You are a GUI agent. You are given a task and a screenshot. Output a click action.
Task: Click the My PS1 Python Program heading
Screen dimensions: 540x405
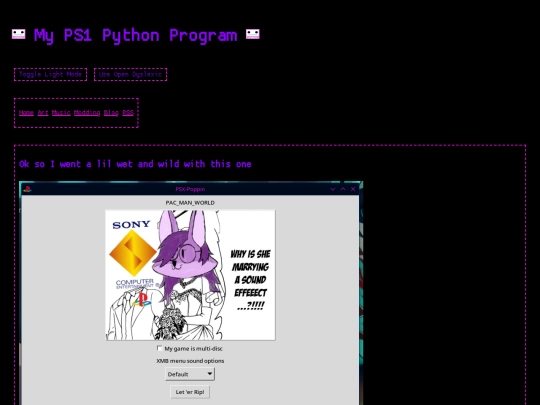pyautogui.click(x=135, y=35)
